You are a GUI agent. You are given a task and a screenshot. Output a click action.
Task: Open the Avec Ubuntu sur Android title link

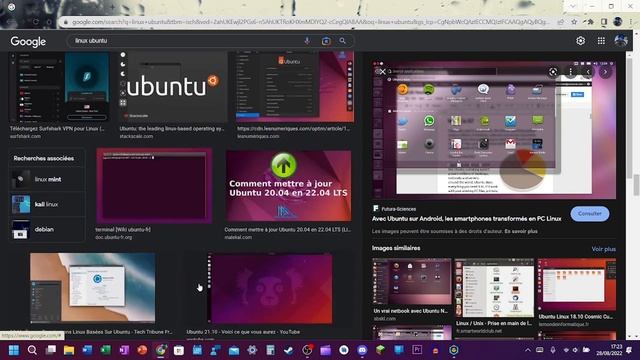[x=467, y=219]
